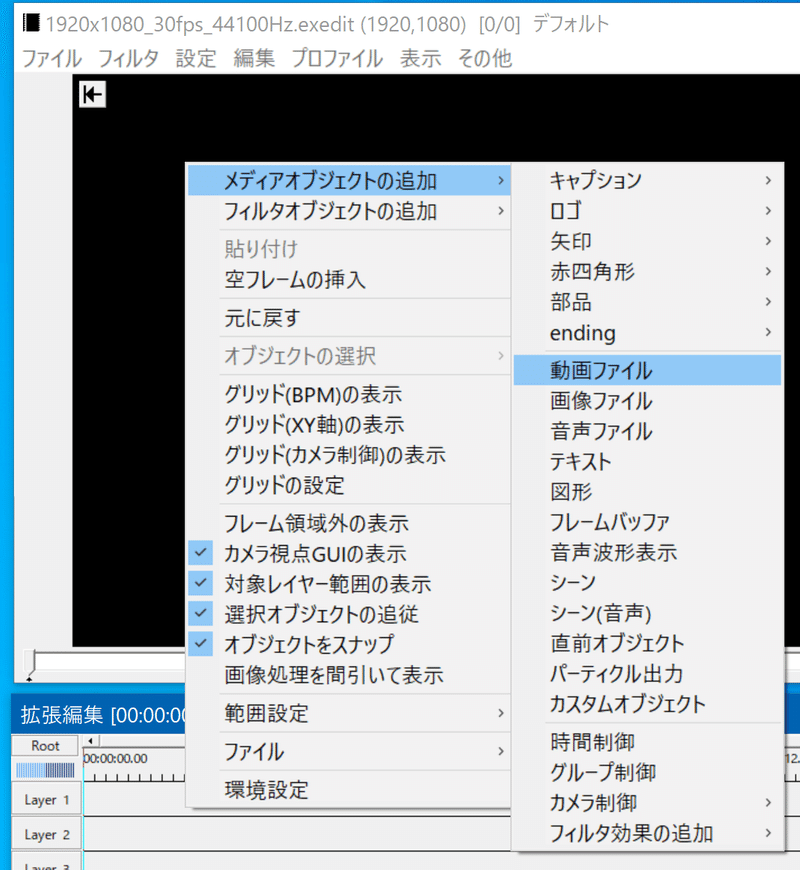Open the 表示 menu
The height and width of the screenshot is (870, 800).
click(421, 58)
